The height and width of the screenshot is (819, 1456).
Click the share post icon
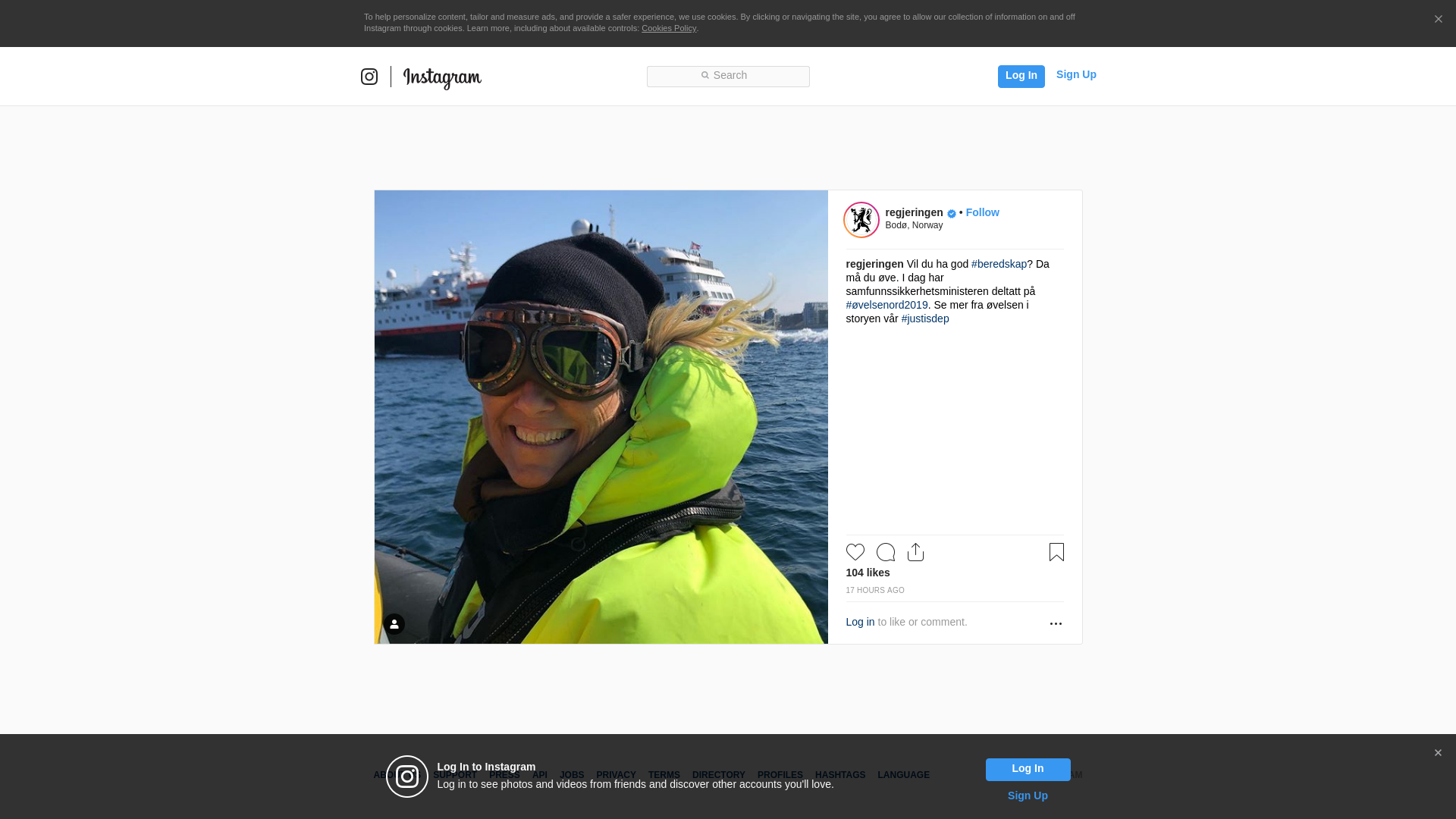coord(915,552)
